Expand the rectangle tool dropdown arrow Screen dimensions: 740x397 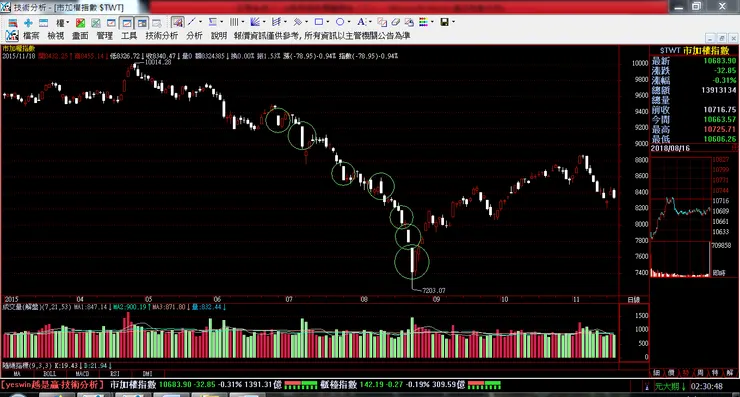[x=328, y=22]
